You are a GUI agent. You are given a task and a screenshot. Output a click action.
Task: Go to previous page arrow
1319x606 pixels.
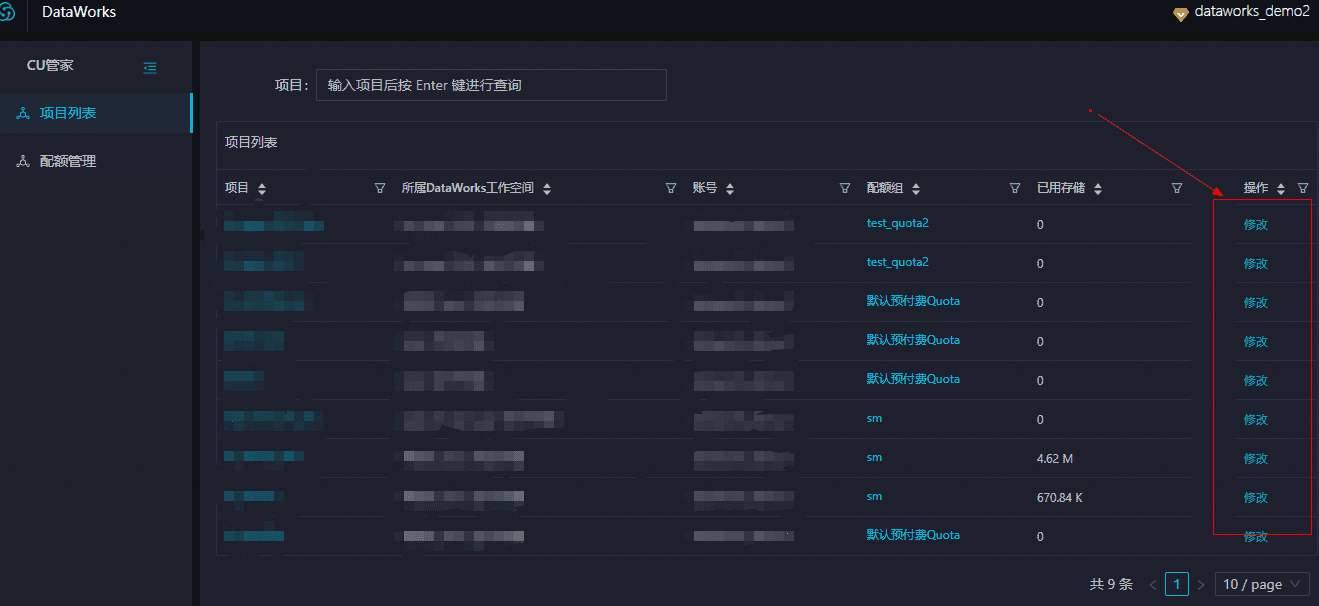(1153, 584)
